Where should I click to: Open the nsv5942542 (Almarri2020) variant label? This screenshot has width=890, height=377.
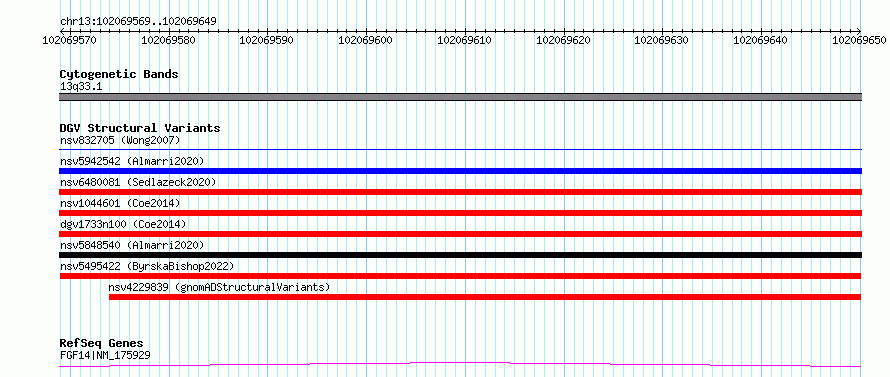pyautogui.click(x=132, y=161)
